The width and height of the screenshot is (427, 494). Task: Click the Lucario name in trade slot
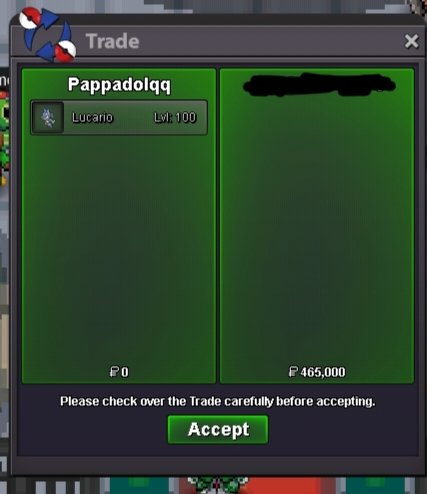click(92, 118)
